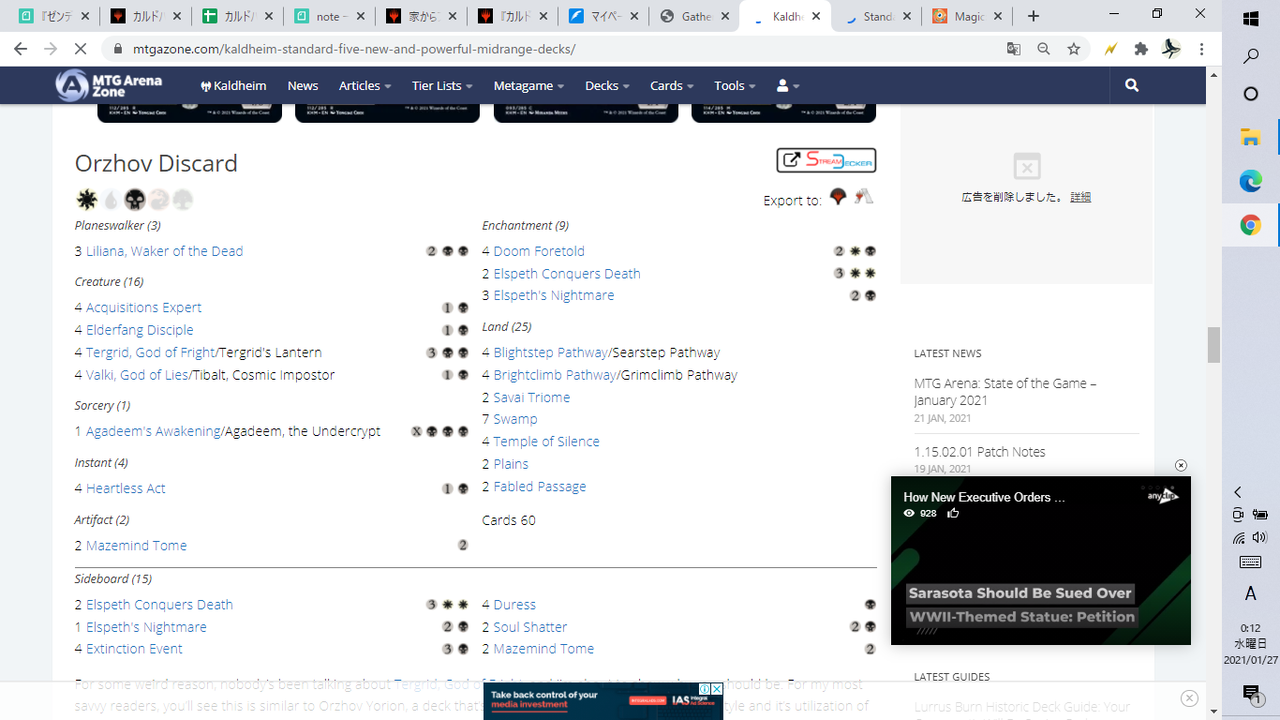The height and width of the screenshot is (720, 1280).
Task: Like the video with thumbs-up icon
Action: [x=953, y=513]
